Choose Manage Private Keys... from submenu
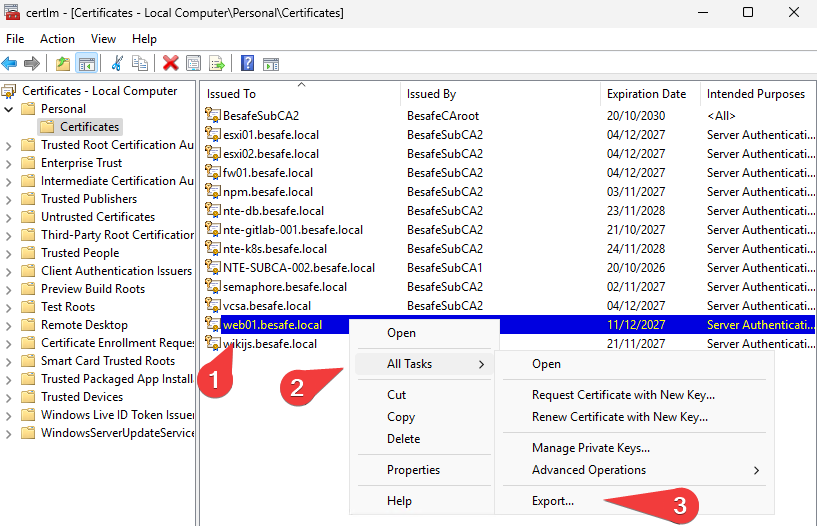817x526 pixels. pos(591,448)
